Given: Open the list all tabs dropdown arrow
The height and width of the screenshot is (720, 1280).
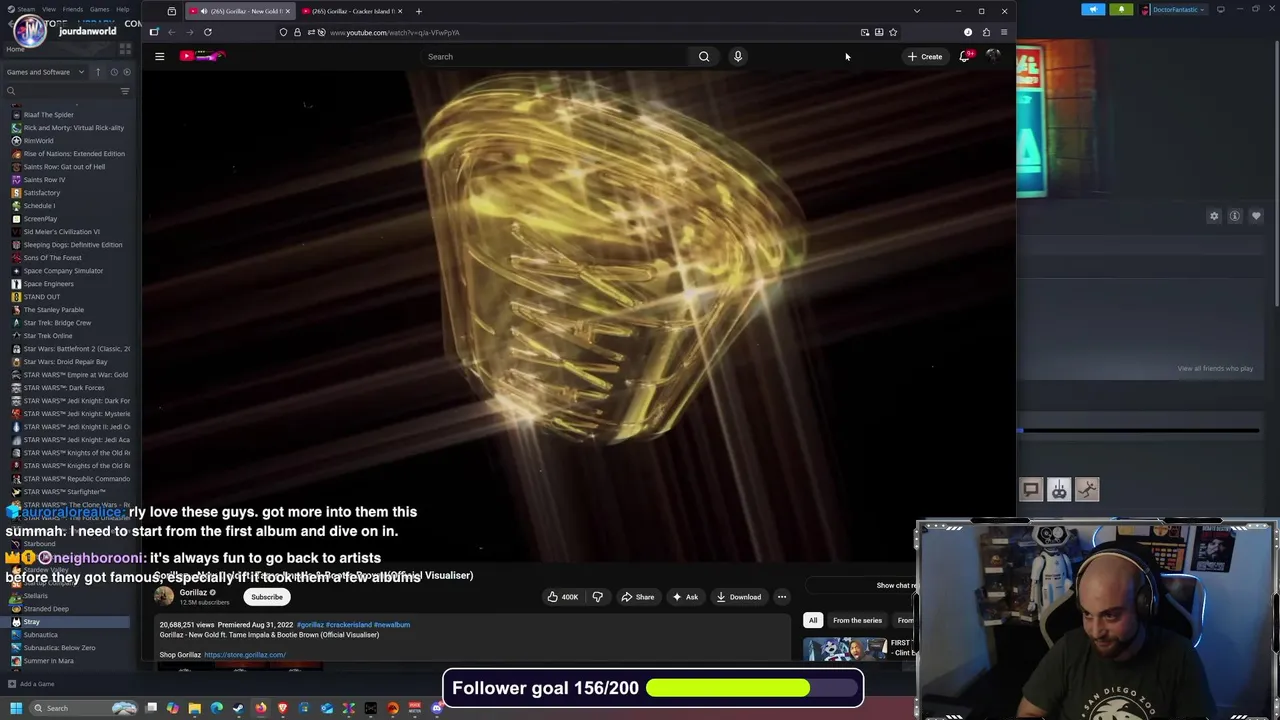Looking at the screenshot, I should point(917,11).
